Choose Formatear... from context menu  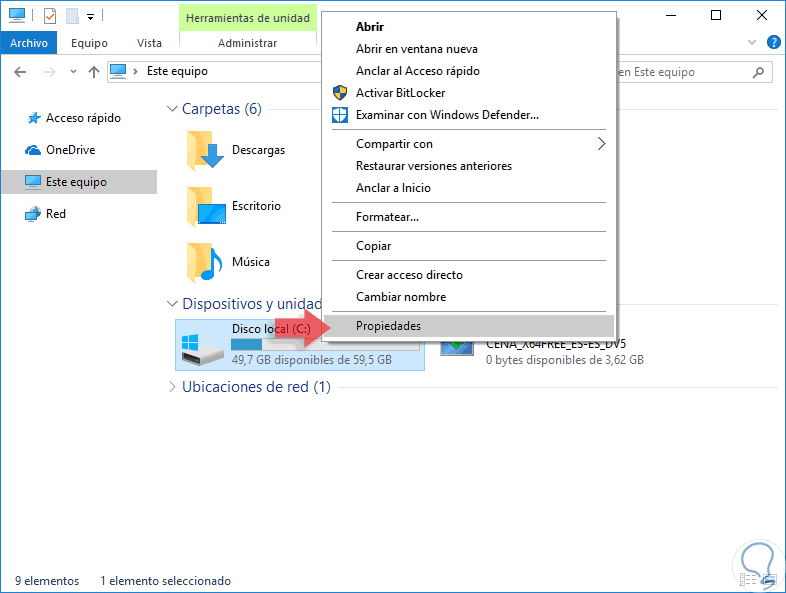click(469, 217)
